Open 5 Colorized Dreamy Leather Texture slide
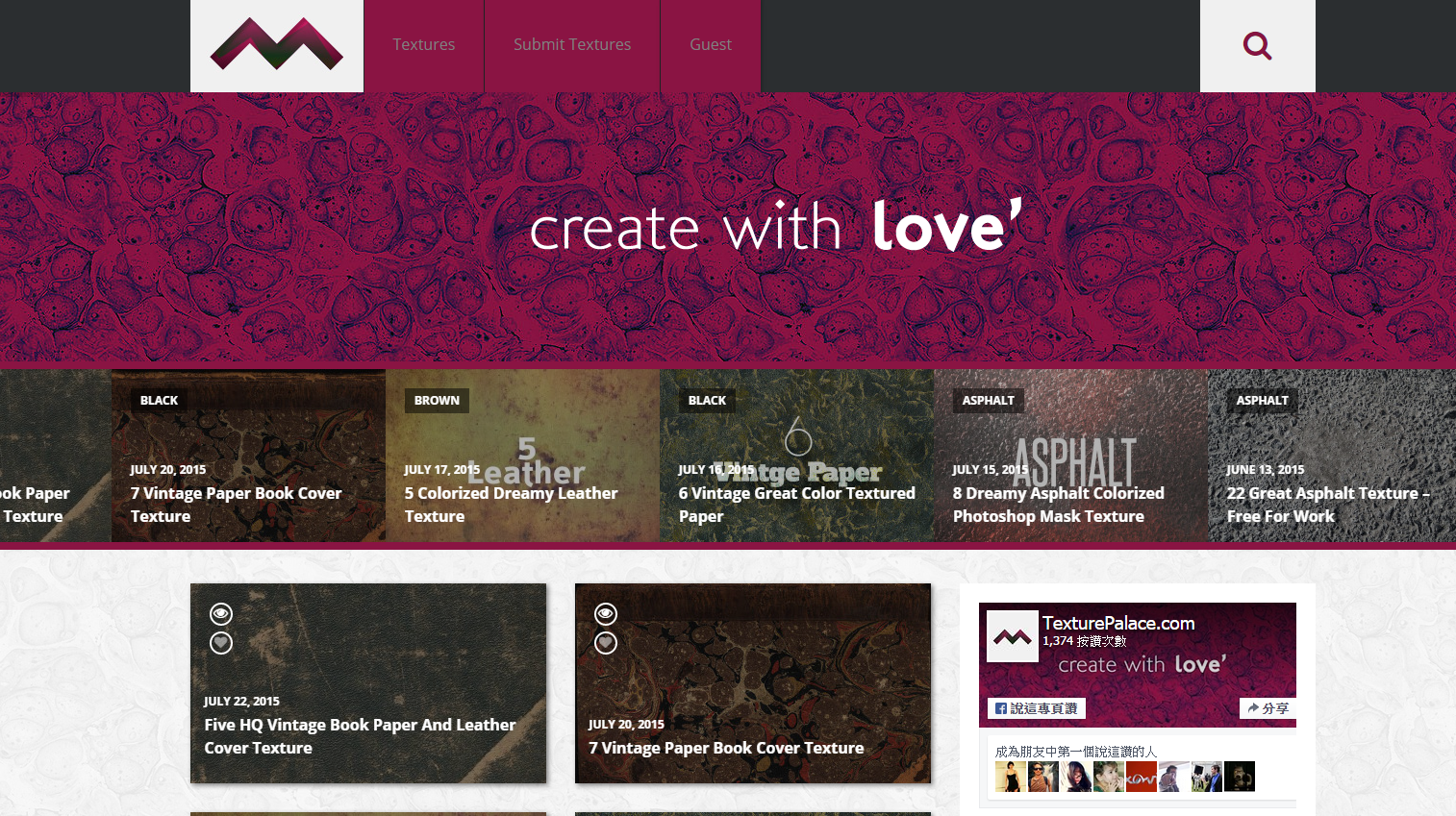Screen dimensions: 1456x816 [x=512, y=505]
